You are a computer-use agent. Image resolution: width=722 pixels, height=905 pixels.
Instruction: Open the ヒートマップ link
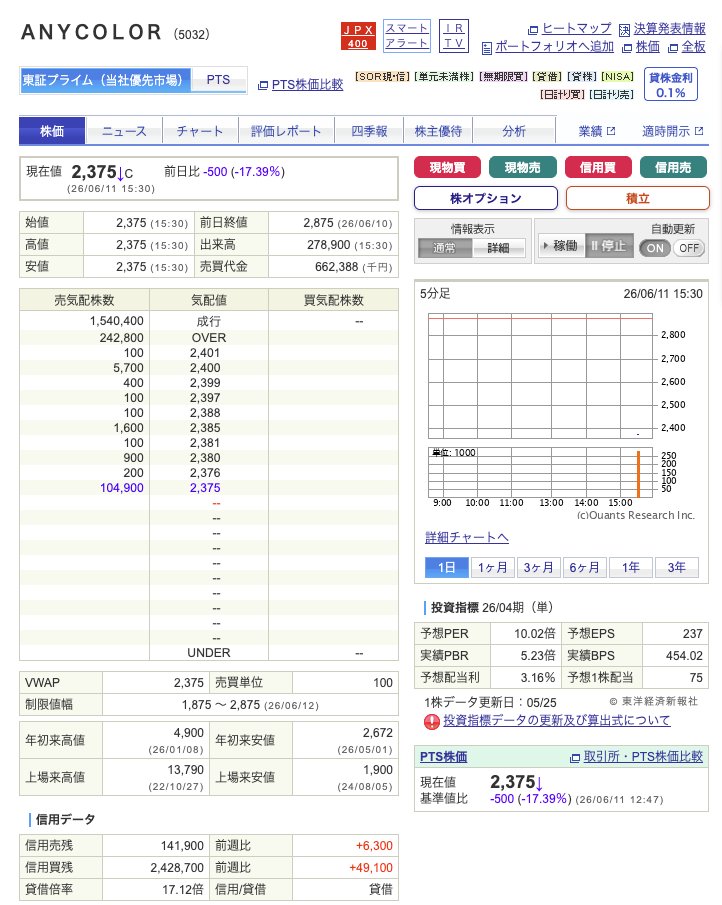click(577, 28)
